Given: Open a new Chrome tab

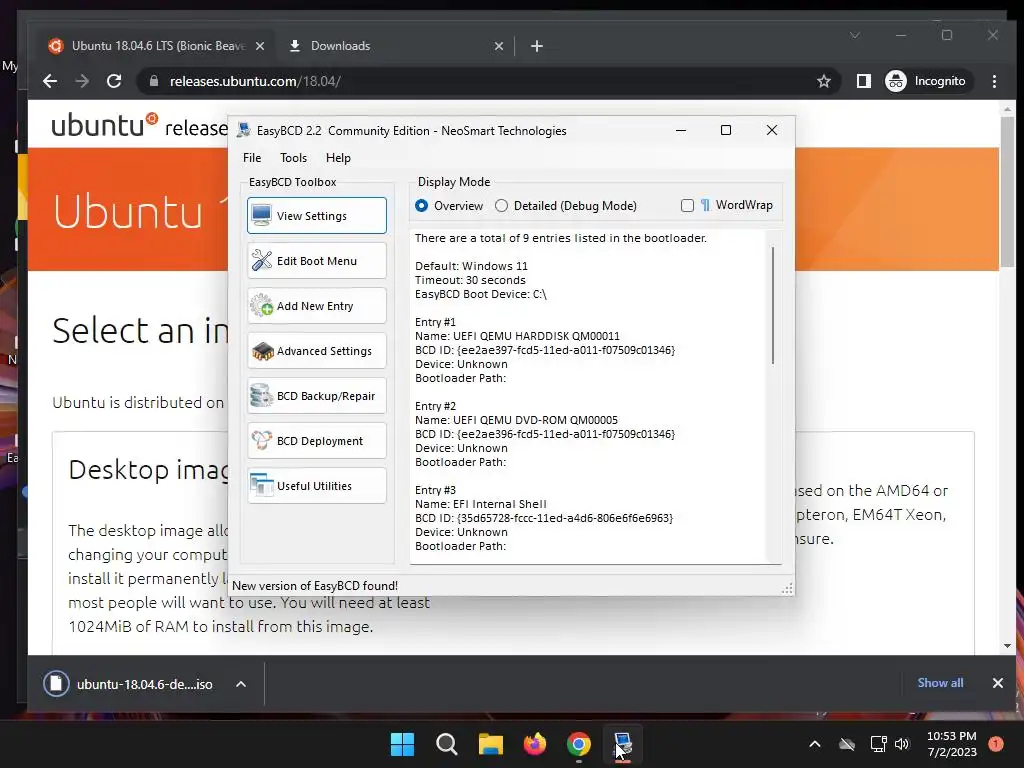Looking at the screenshot, I should click(x=537, y=46).
